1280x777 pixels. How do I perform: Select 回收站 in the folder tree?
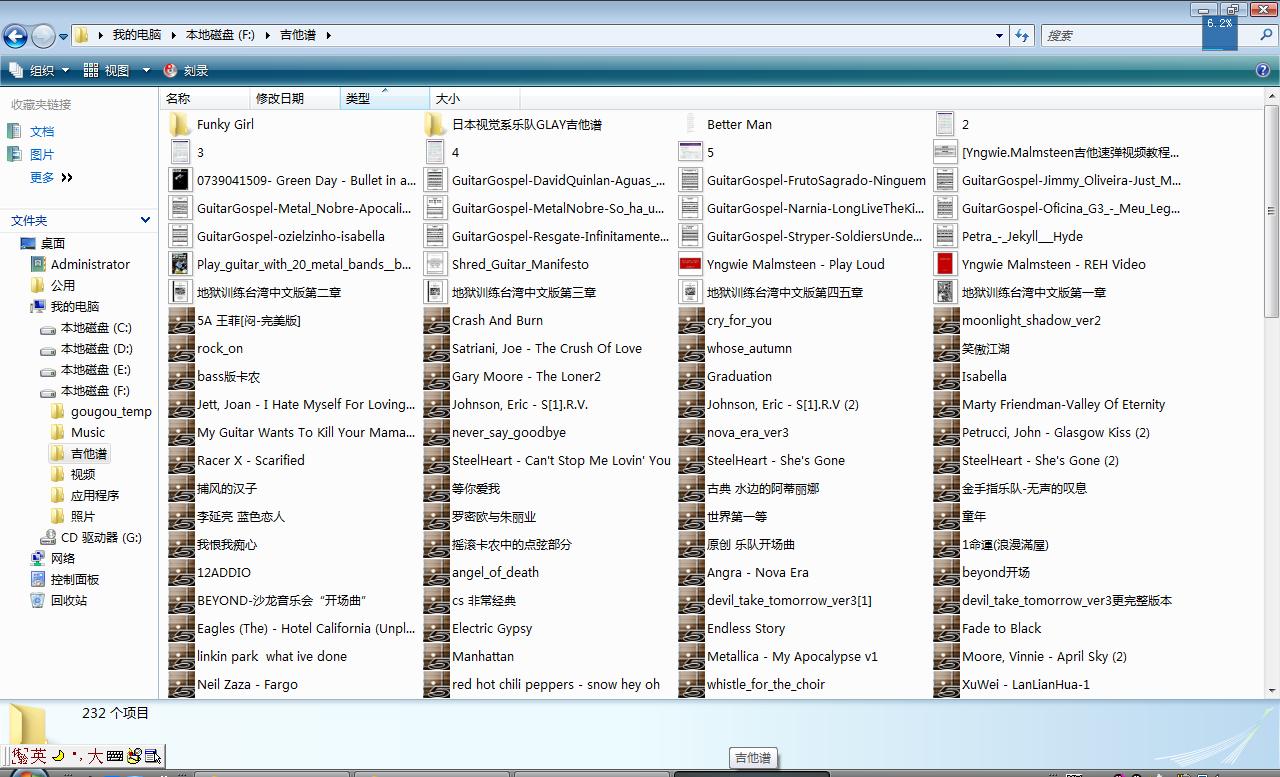click(59, 600)
